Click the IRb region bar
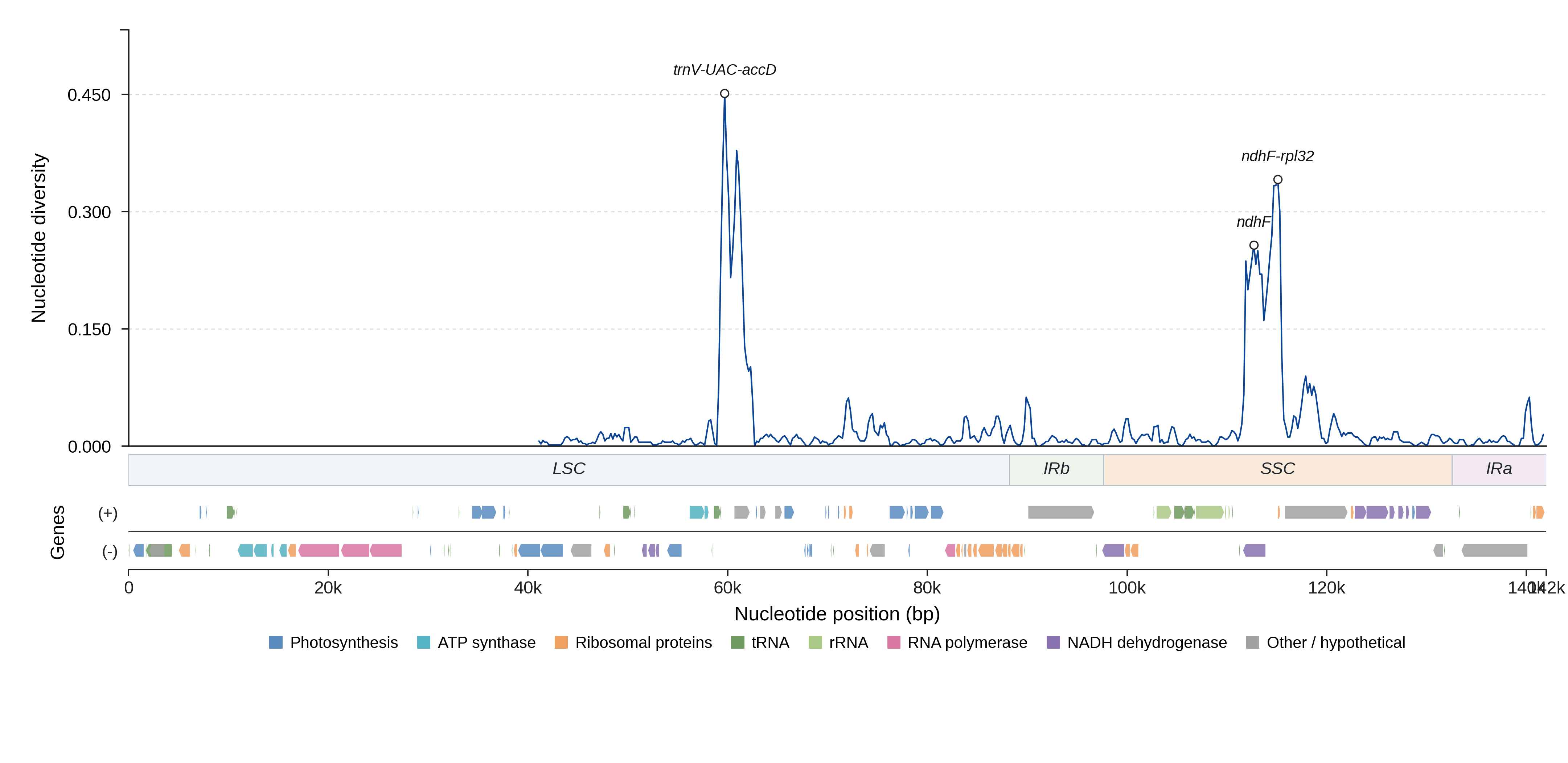Image resolution: width=1568 pixels, height=763 pixels. (1056, 469)
